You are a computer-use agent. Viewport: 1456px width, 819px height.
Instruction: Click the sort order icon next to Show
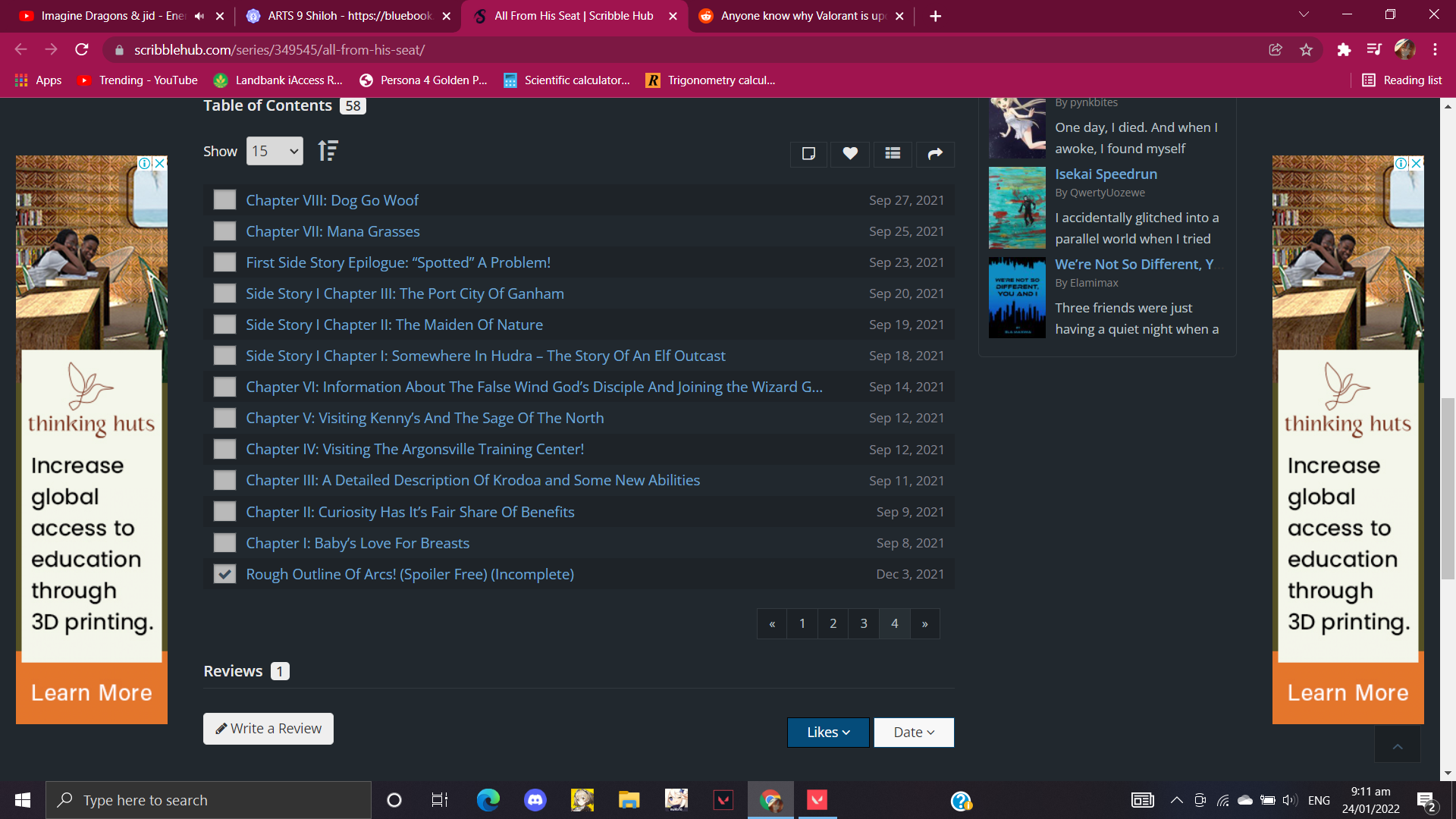click(328, 151)
